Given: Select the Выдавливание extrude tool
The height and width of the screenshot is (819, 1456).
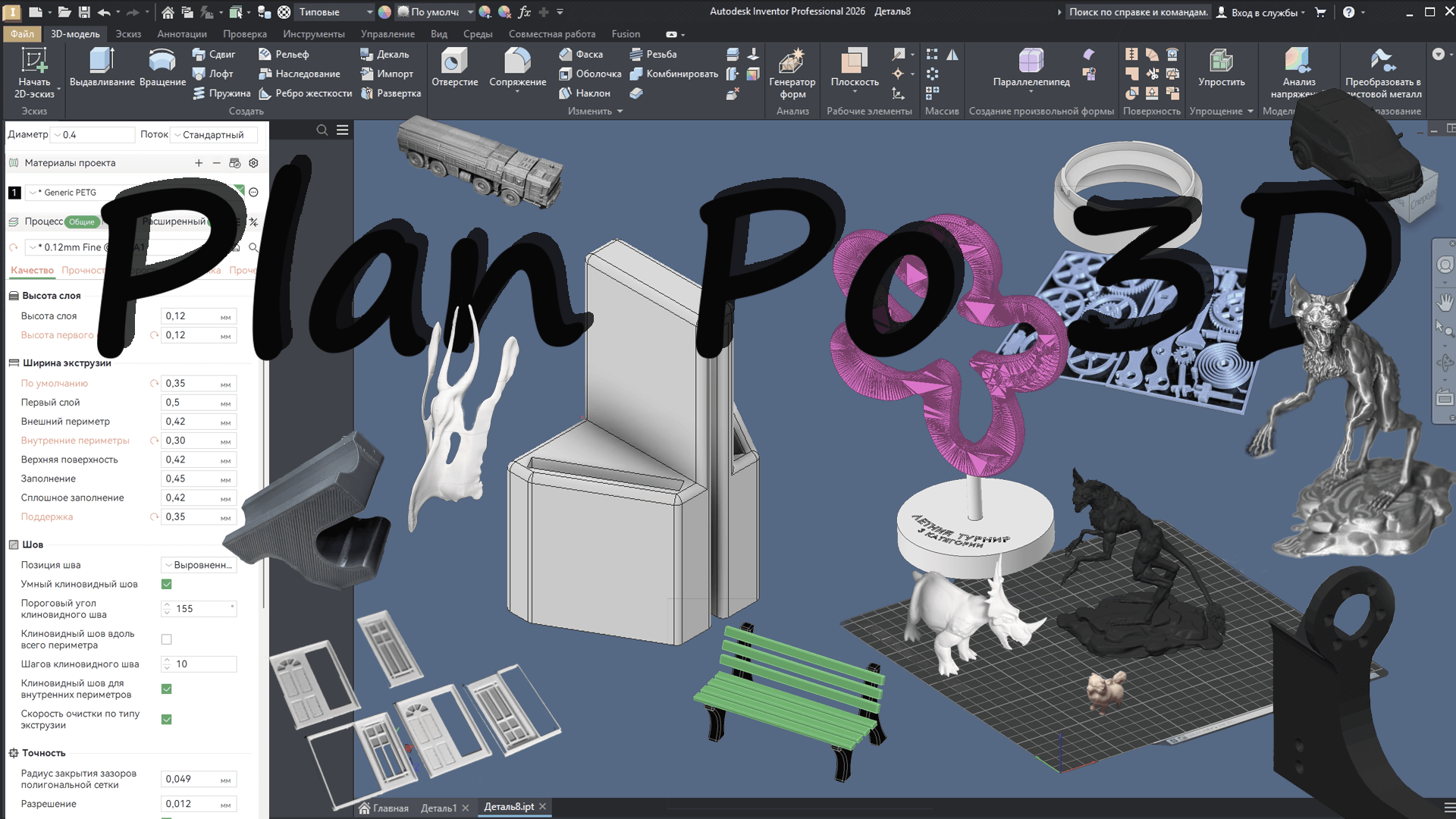Looking at the screenshot, I should point(102,68).
